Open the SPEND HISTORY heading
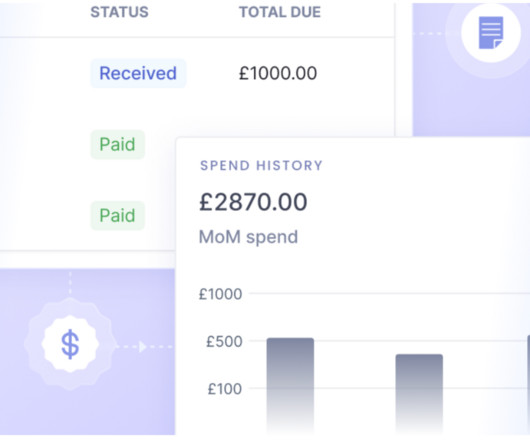530x442 pixels. pyautogui.click(x=261, y=166)
